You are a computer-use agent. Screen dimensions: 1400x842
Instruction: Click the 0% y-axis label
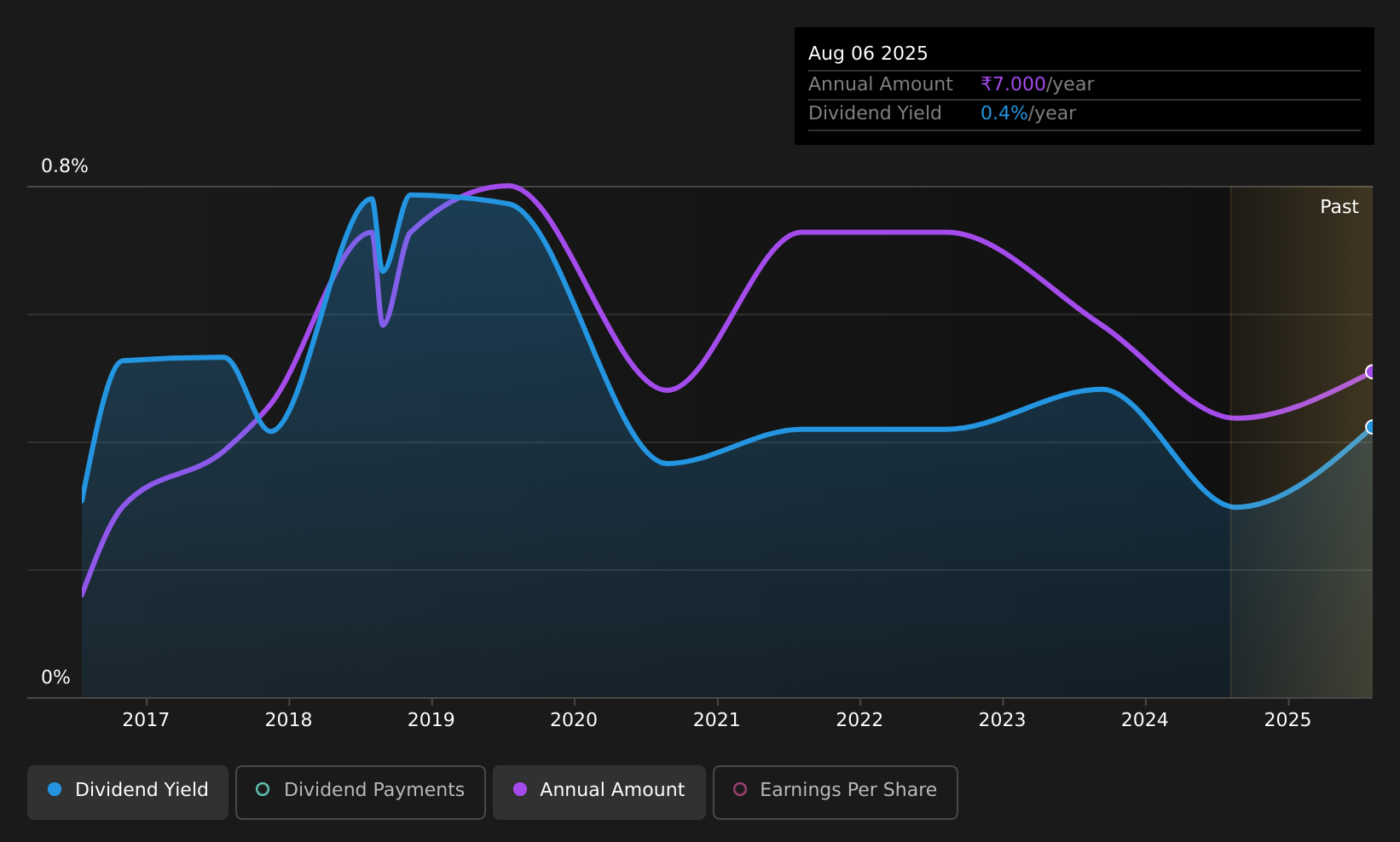tap(56, 678)
